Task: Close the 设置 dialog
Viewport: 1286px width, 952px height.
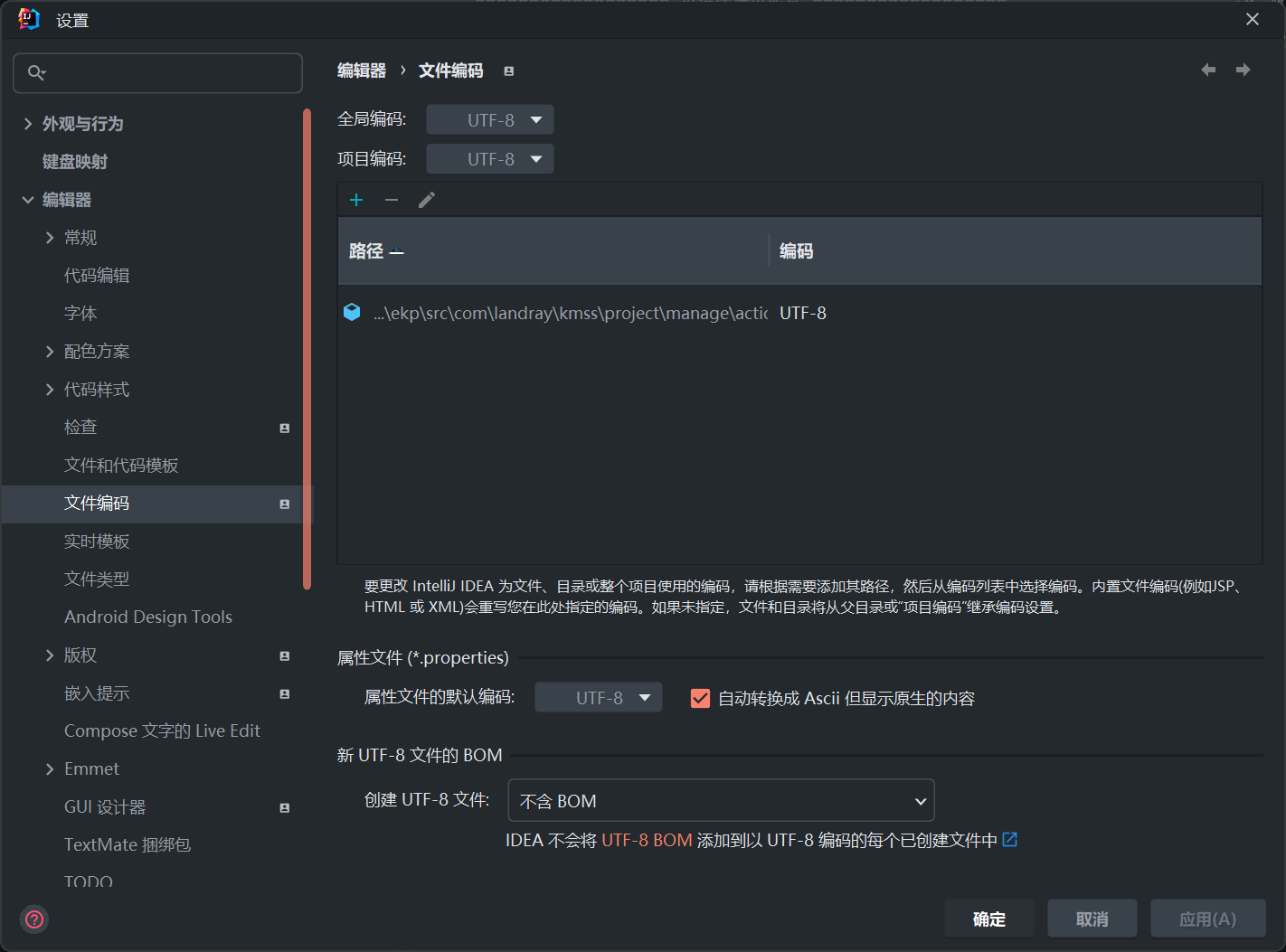Action: [x=1253, y=19]
